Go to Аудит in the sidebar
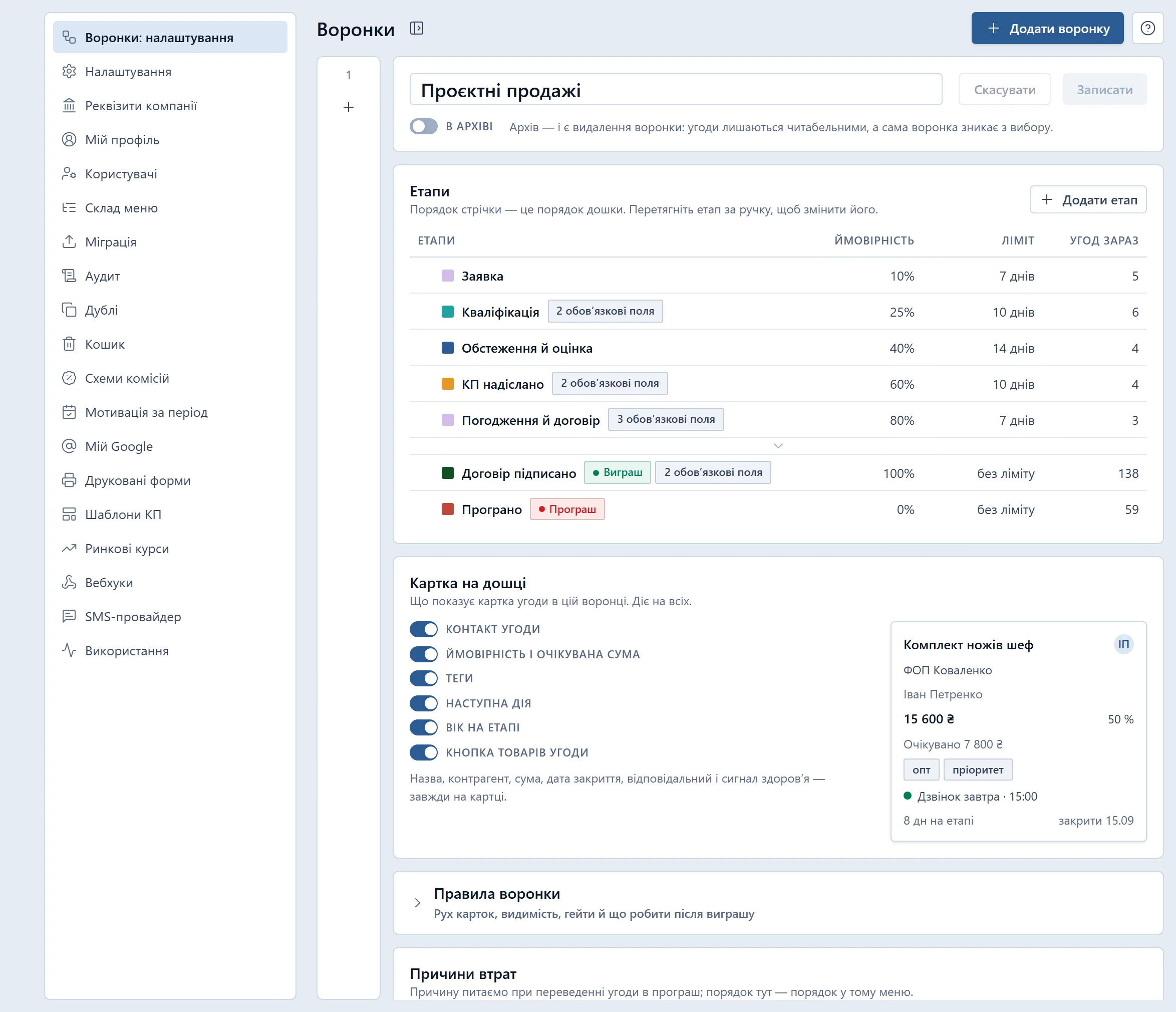 (170, 276)
